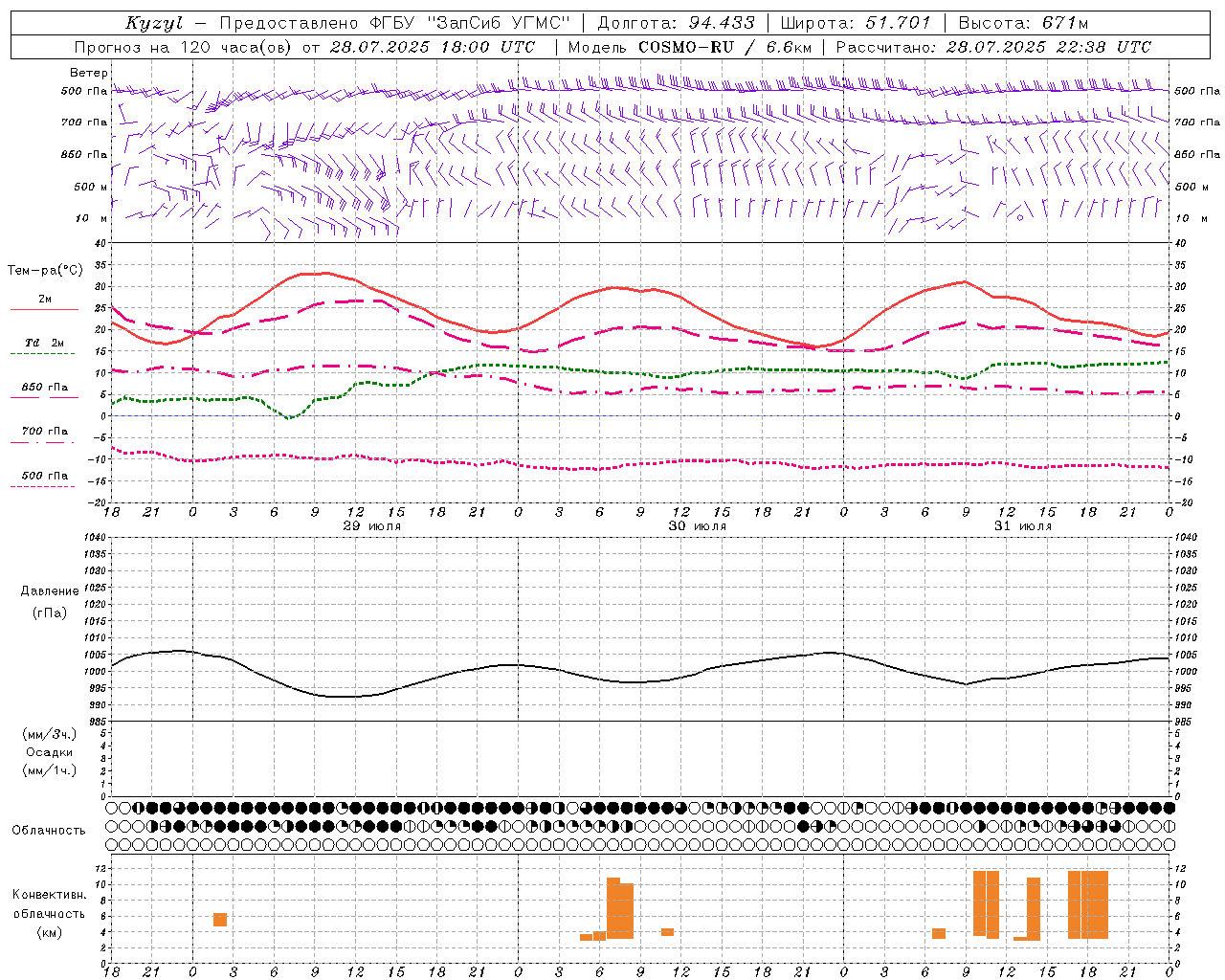Click the "(мм/3ч.)" precipitation unit label
The width and height of the screenshot is (1225, 980).
pos(49,734)
